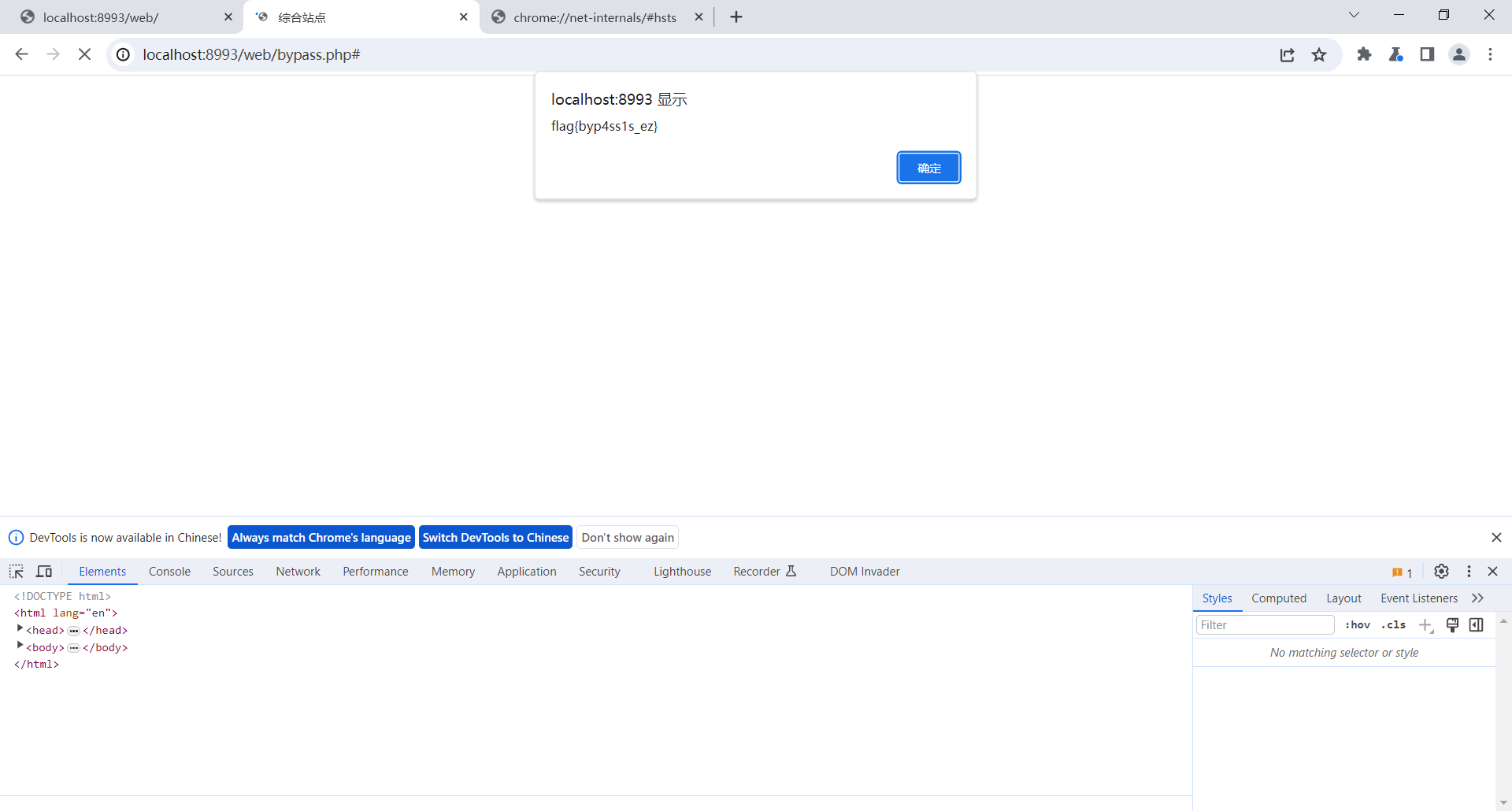
Task: Confirm the alert with 确定 button
Action: click(x=928, y=168)
